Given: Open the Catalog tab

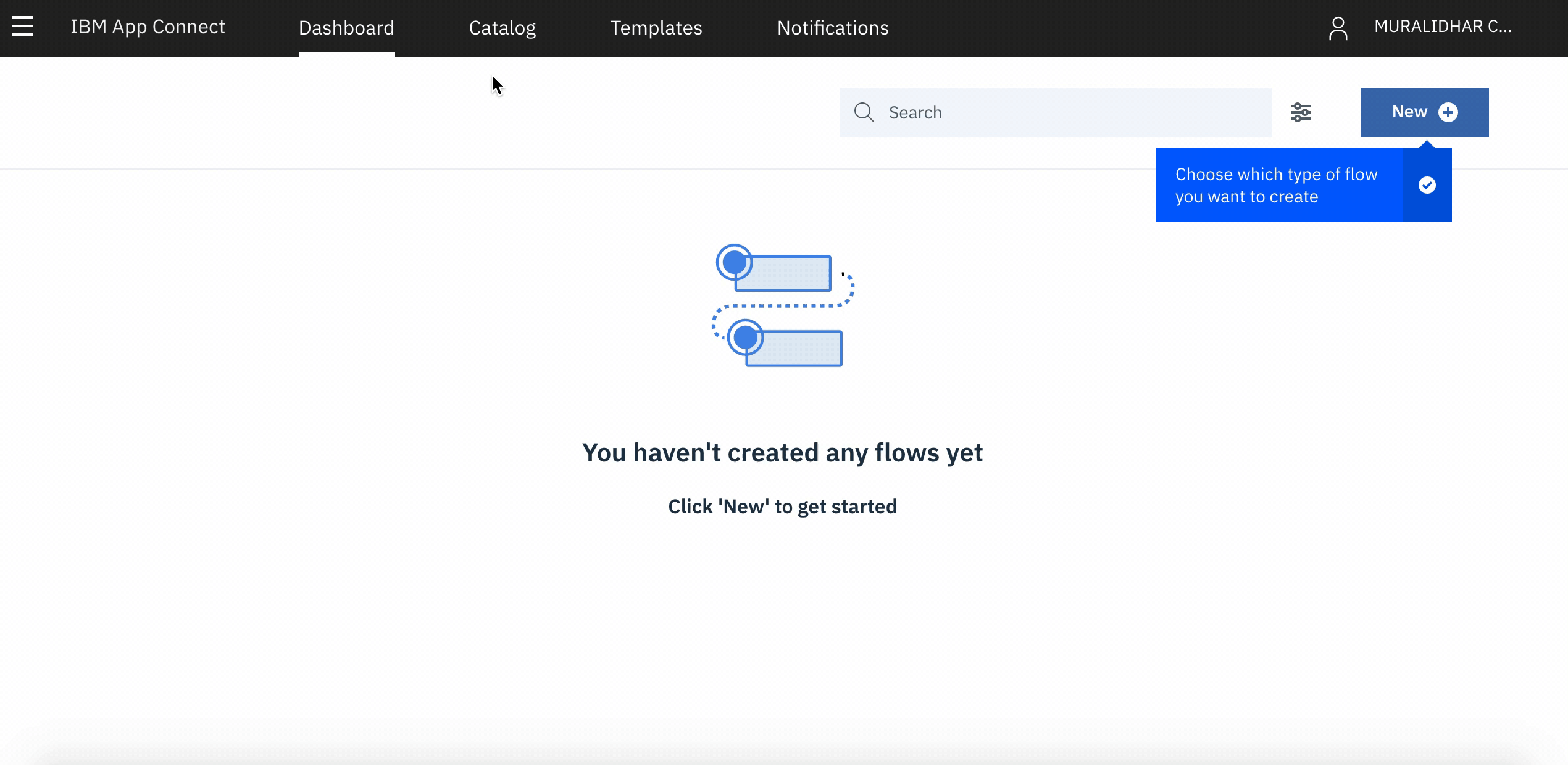Looking at the screenshot, I should pyautogui.click(x=502, y=28).
